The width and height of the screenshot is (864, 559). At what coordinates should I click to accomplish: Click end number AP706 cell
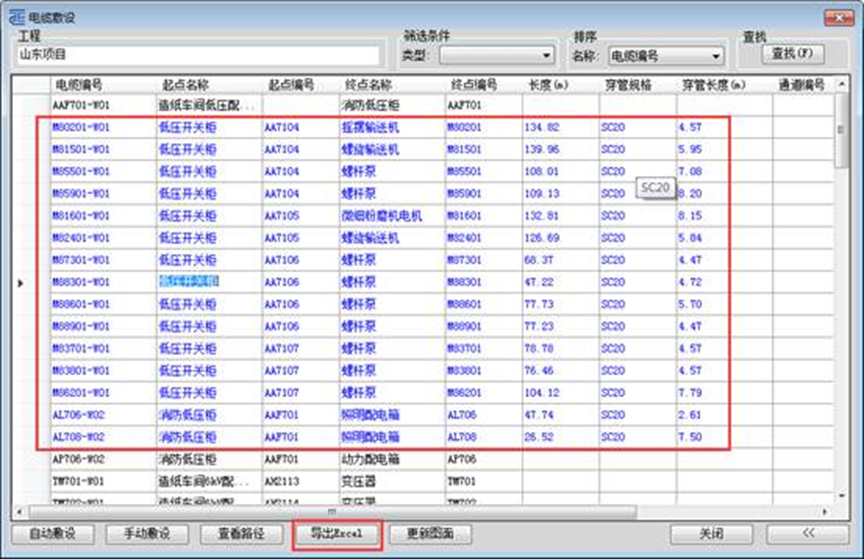[x=462, y=459]
